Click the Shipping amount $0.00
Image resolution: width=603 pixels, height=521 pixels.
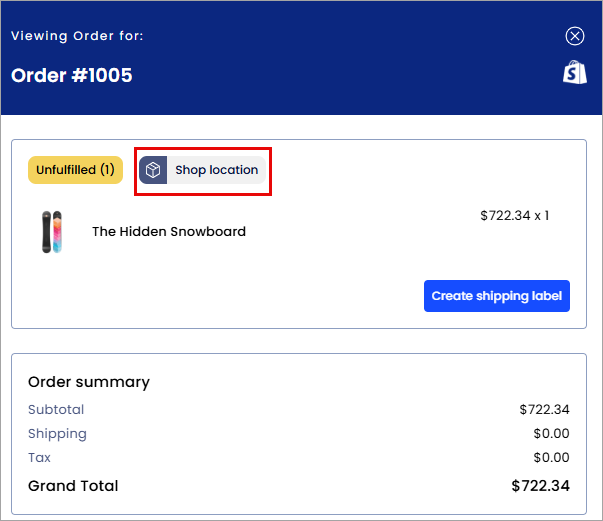(x=551, y=434)
